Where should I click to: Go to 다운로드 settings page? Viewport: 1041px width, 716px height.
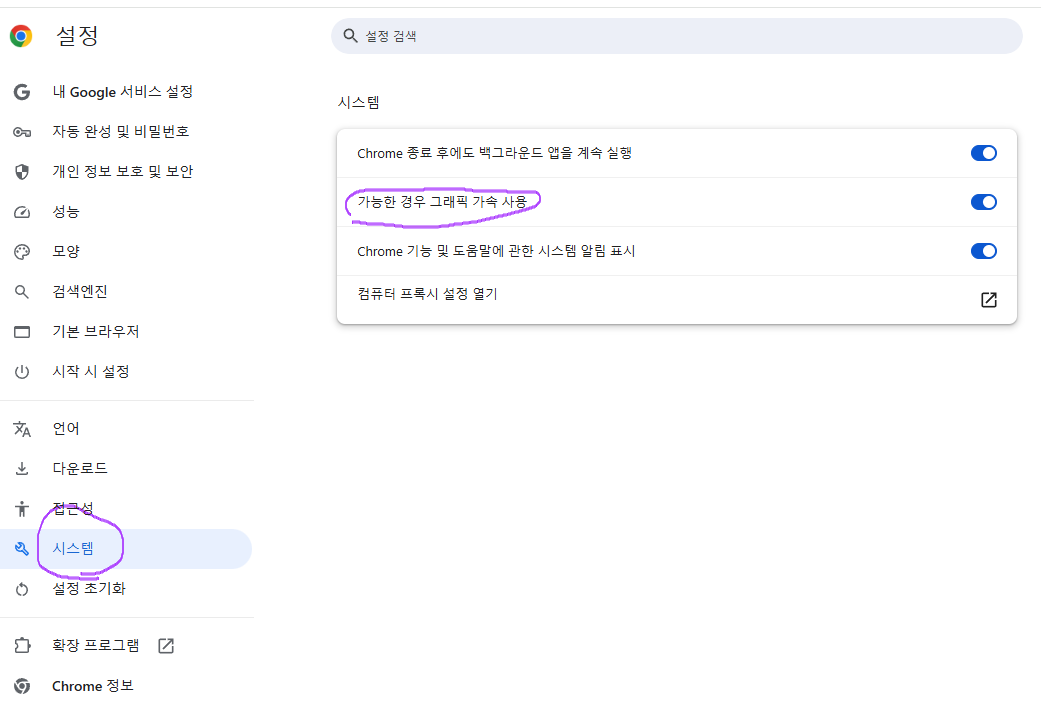tap(80, 469)
